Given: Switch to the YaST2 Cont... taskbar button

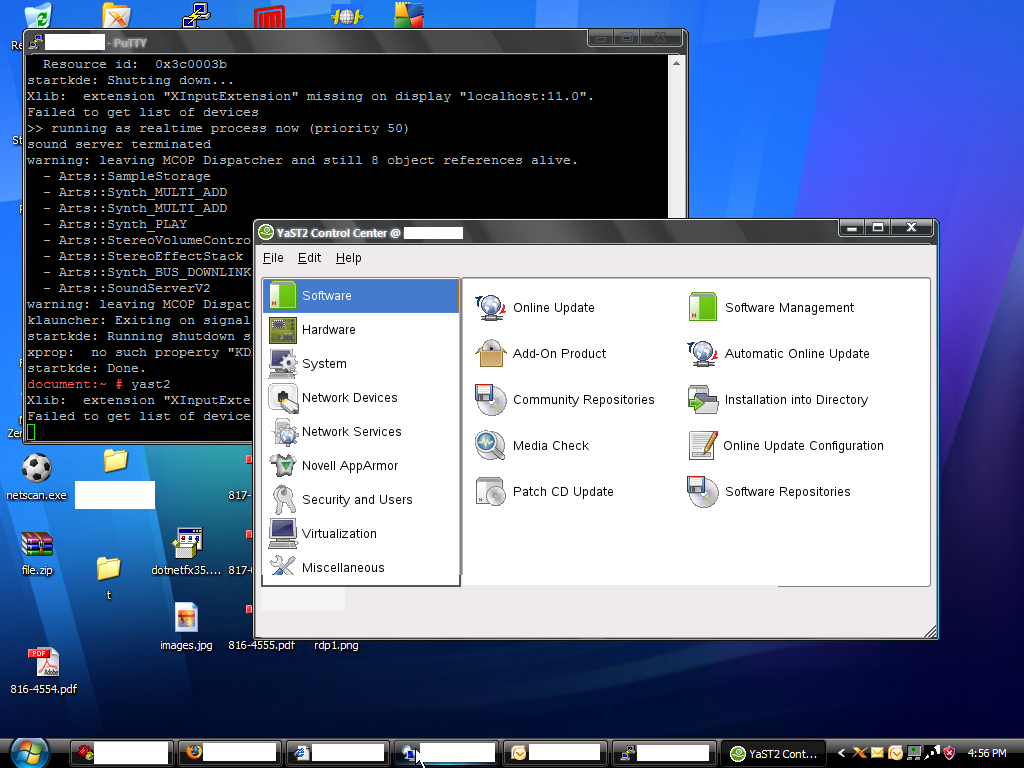Looking at the screenshot, I should pos(773,754).
